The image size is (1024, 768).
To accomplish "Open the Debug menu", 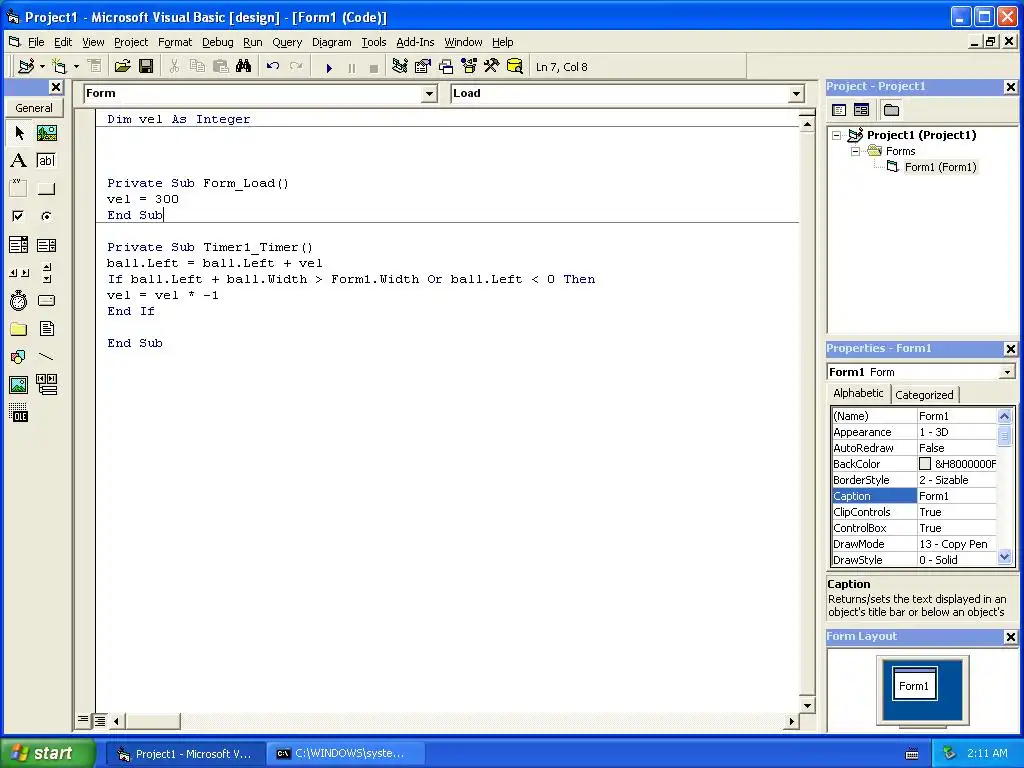I will (217, 42).
